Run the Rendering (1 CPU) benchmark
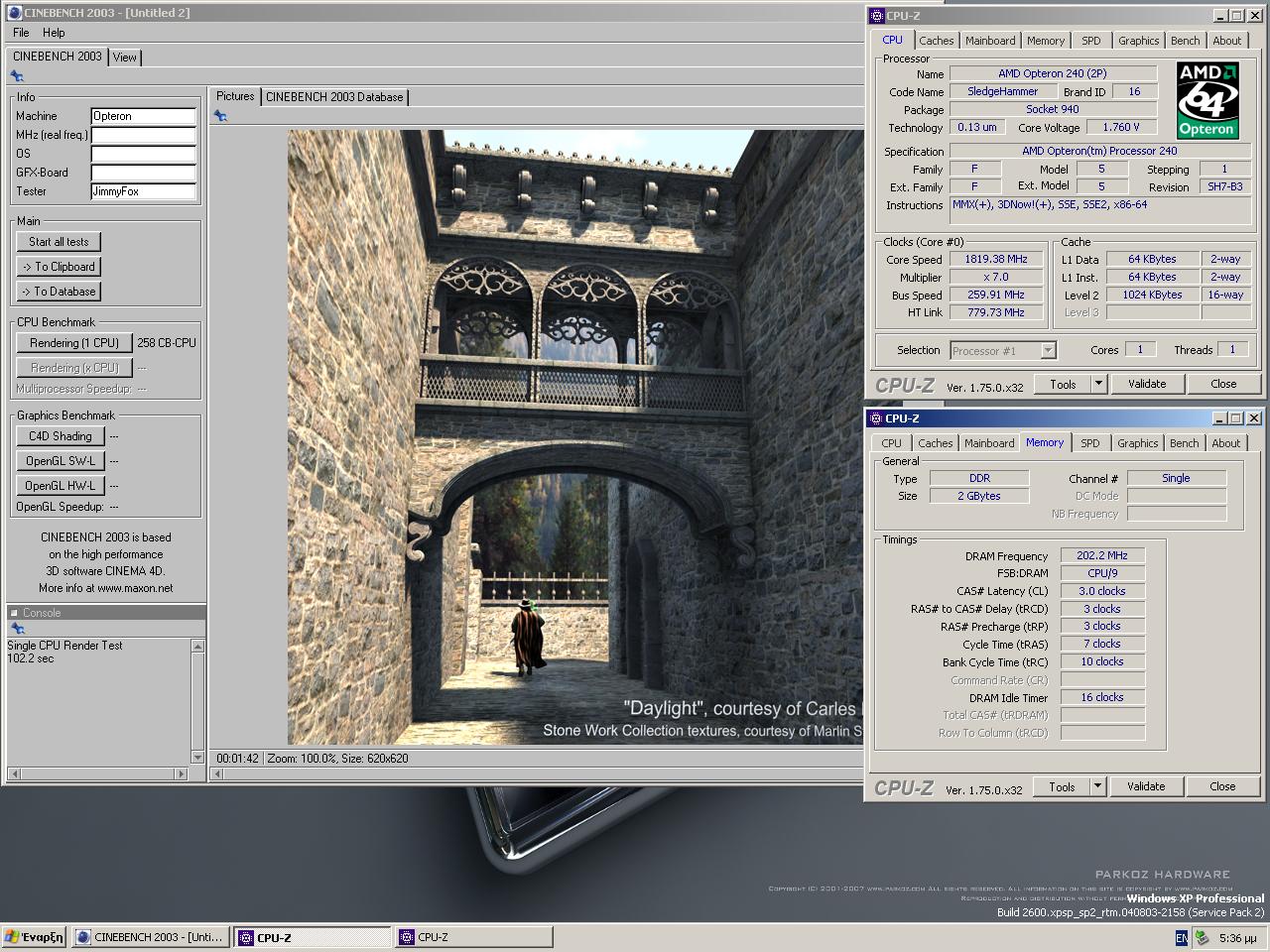Screen dimensions: 1270x952 [74, 343]
